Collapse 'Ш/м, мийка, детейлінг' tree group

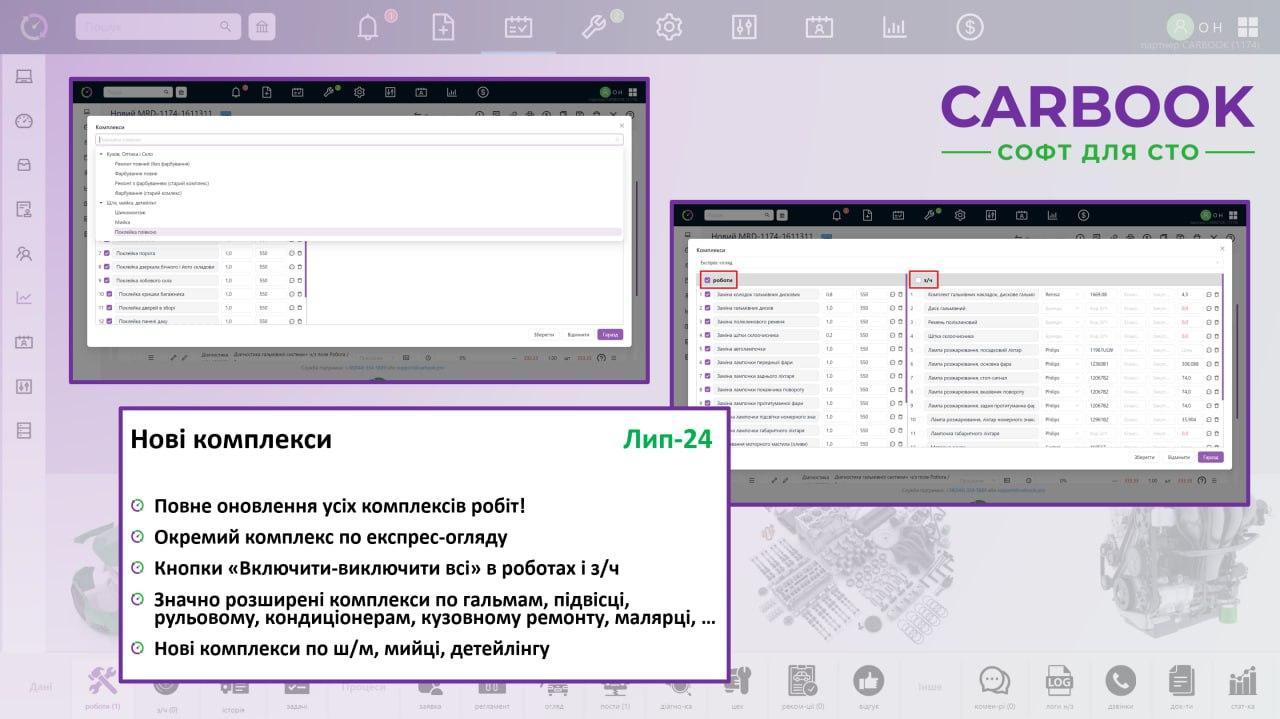click(100, 203)
